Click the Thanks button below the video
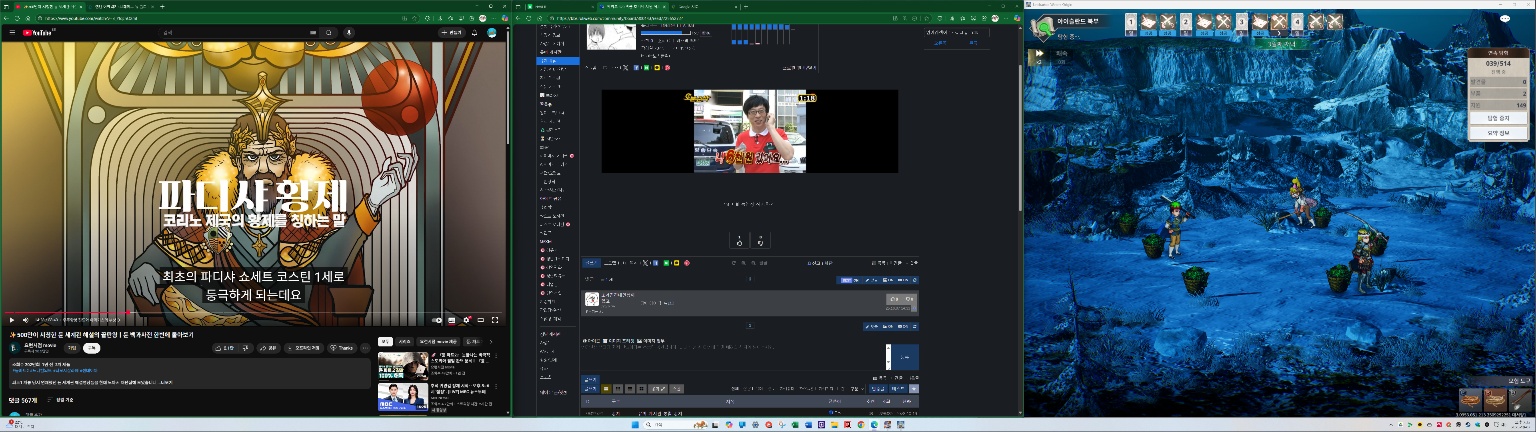 (341, 348)
